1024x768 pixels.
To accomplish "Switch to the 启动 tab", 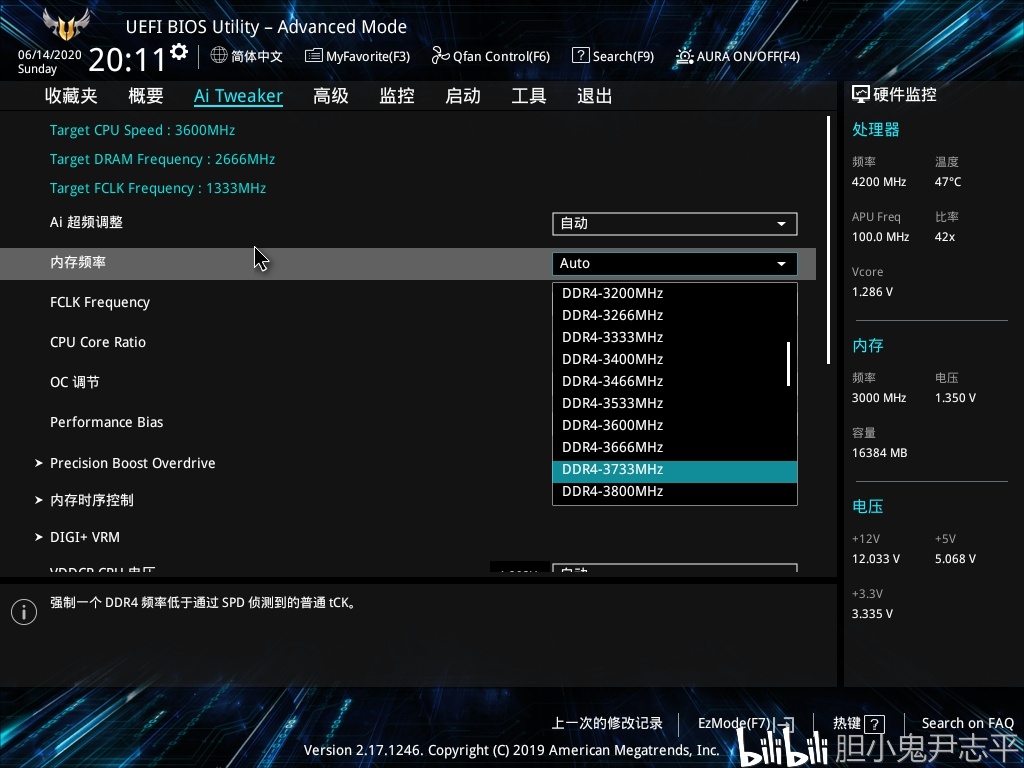I will tap(463, 96).
